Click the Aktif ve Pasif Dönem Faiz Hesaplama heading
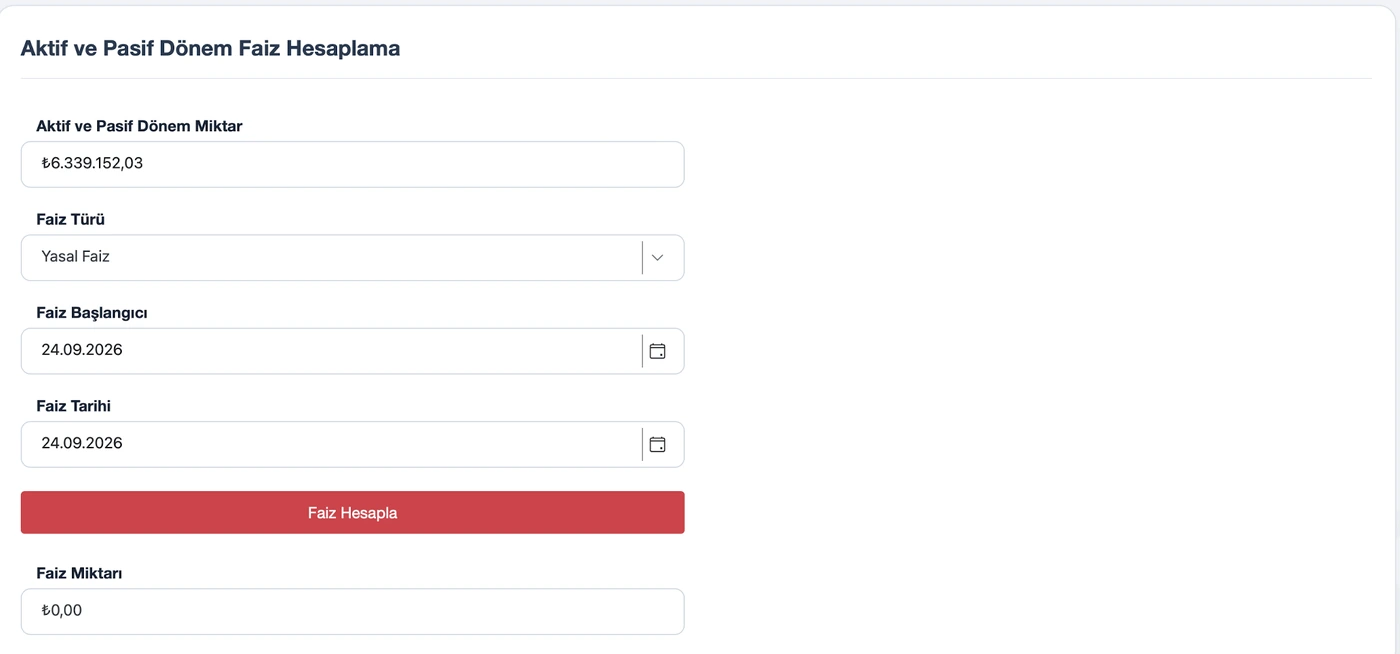 pos(210,48)
